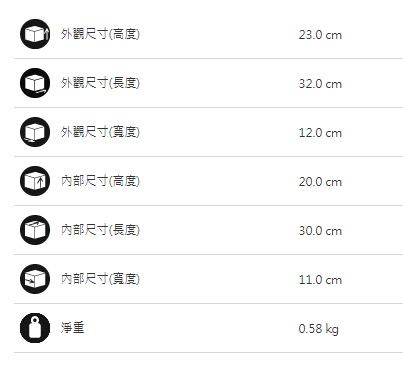This screenshot has width=403, height=366.
Task: Click the 30.0 cm value
Action: point(320,231)
